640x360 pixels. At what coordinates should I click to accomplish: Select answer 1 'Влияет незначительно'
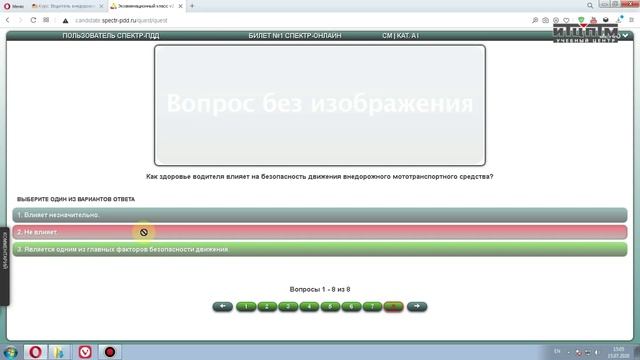(x=320, y=215)
